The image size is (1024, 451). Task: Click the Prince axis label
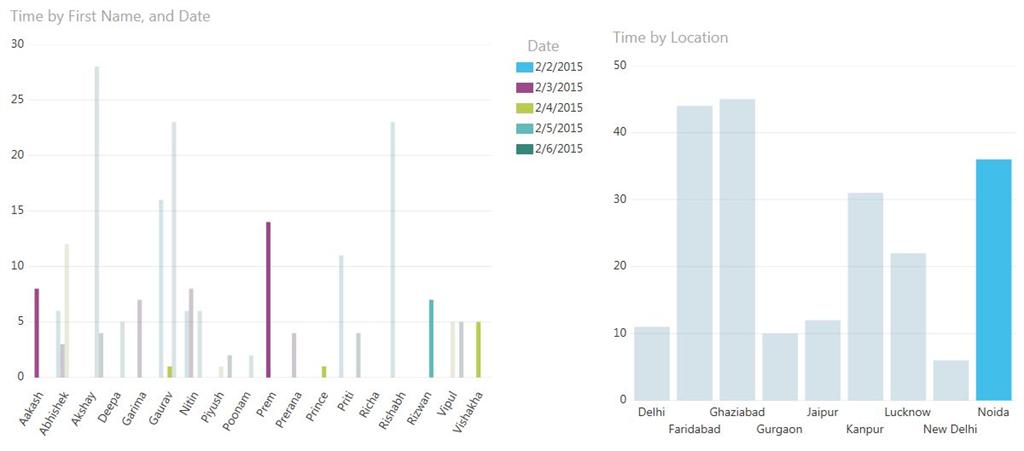[x=315, y=407]
